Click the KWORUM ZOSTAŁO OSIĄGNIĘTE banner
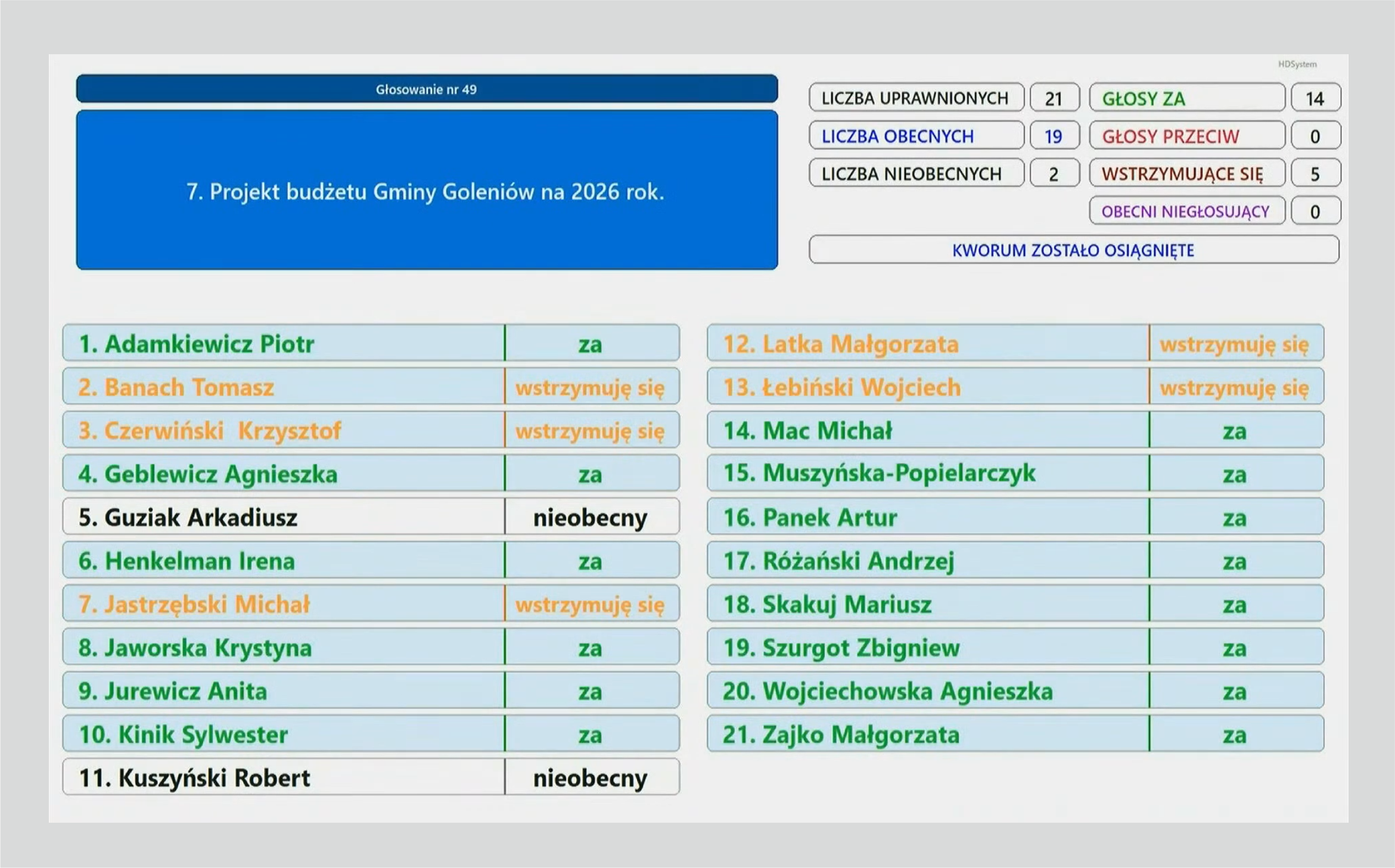 click(x=1073, y=250)
